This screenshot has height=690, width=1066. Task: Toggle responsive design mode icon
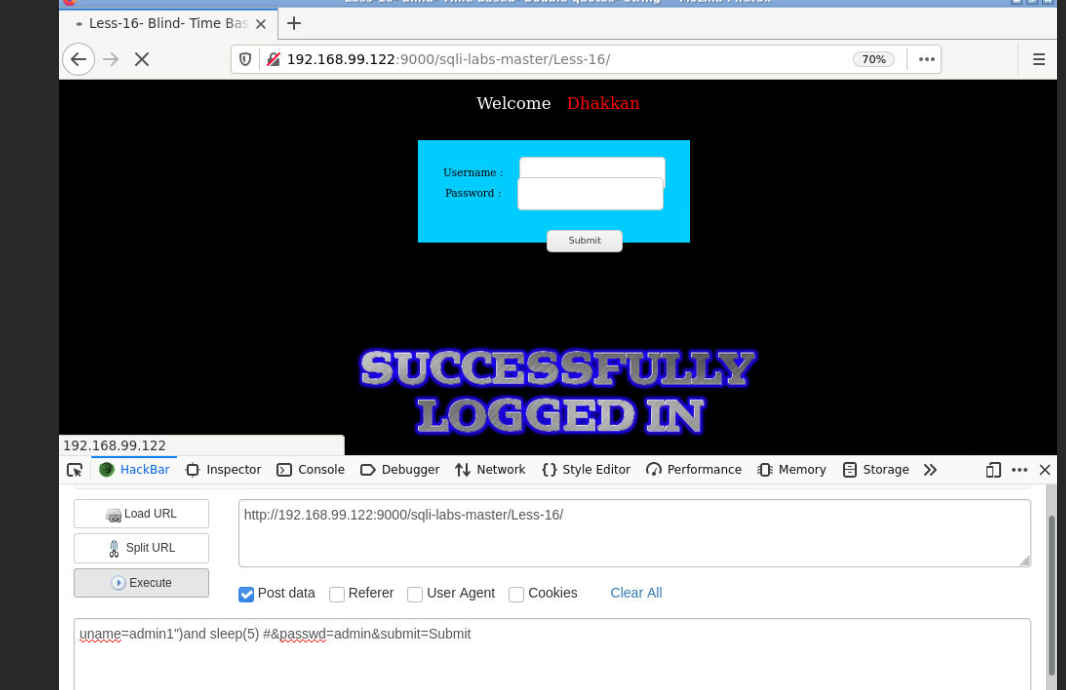(x=993, y=470)
